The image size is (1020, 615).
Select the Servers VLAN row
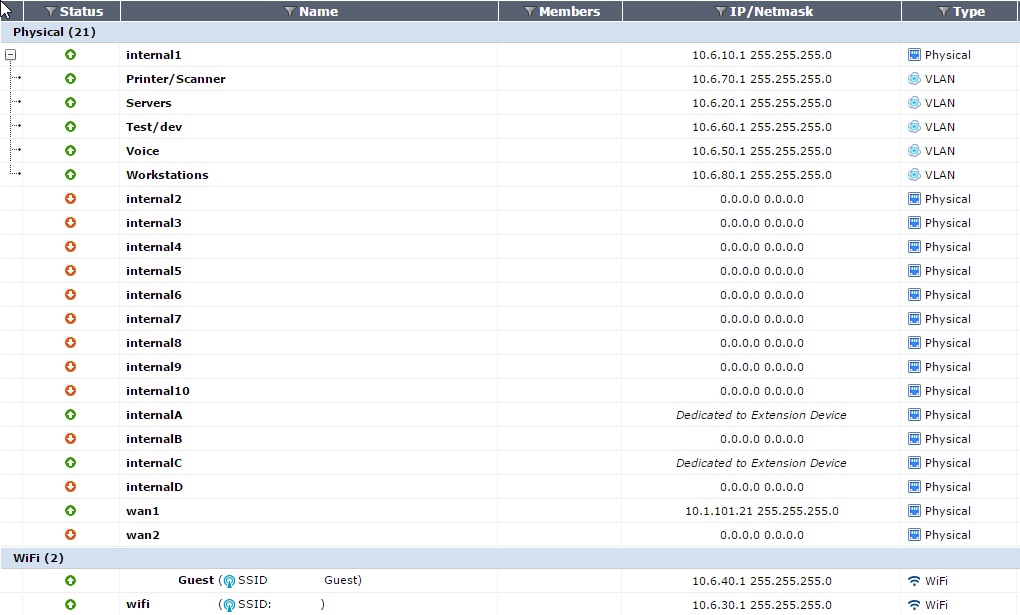click(510, 103)
